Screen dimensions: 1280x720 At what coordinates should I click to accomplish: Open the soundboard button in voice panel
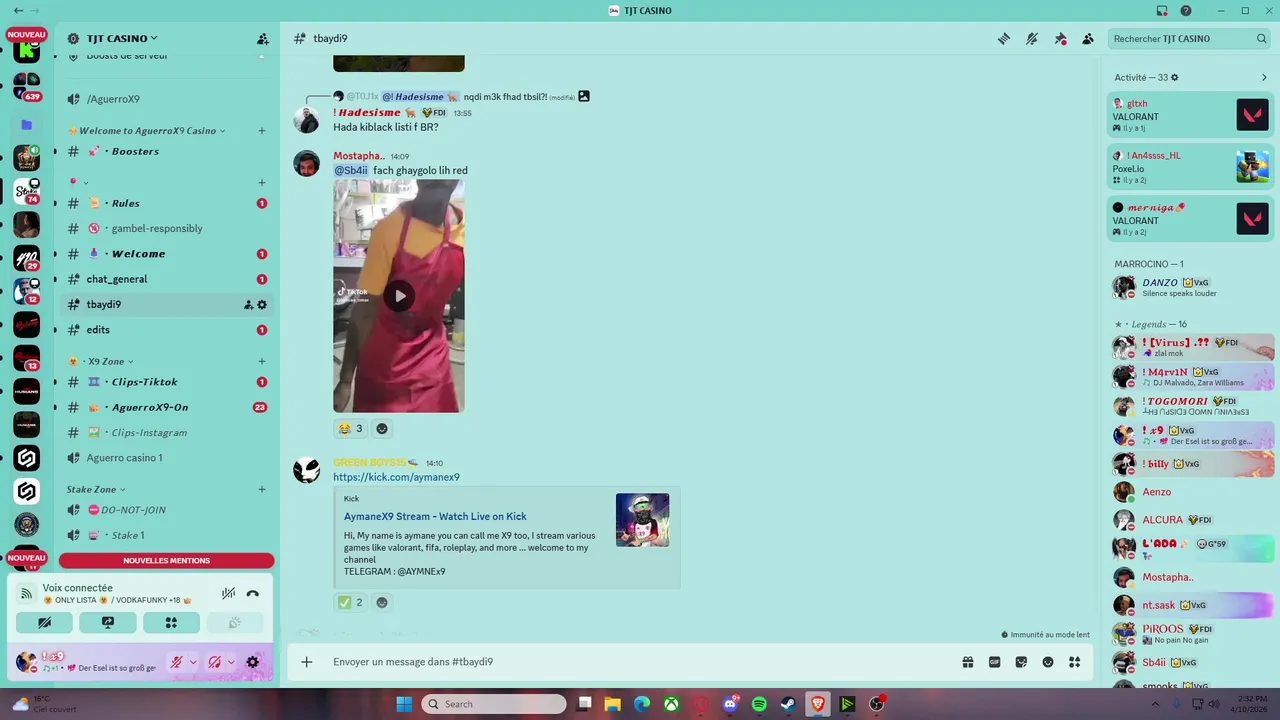point(234,622)
